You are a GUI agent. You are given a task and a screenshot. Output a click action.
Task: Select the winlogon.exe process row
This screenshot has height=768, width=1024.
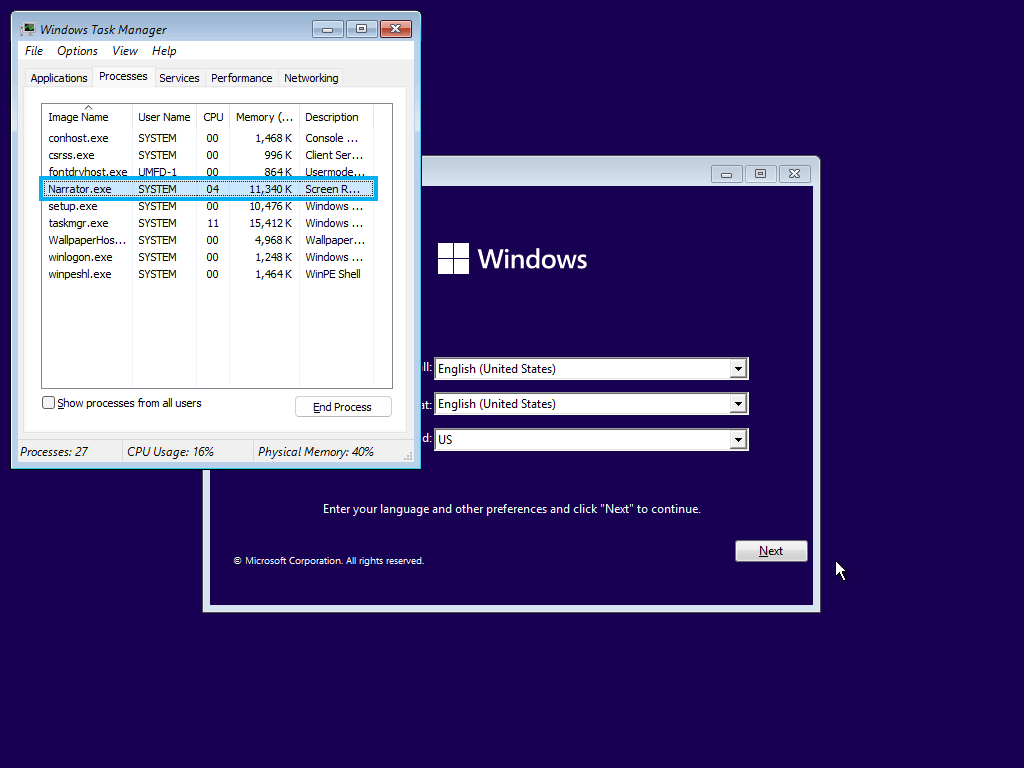point(208,257)
